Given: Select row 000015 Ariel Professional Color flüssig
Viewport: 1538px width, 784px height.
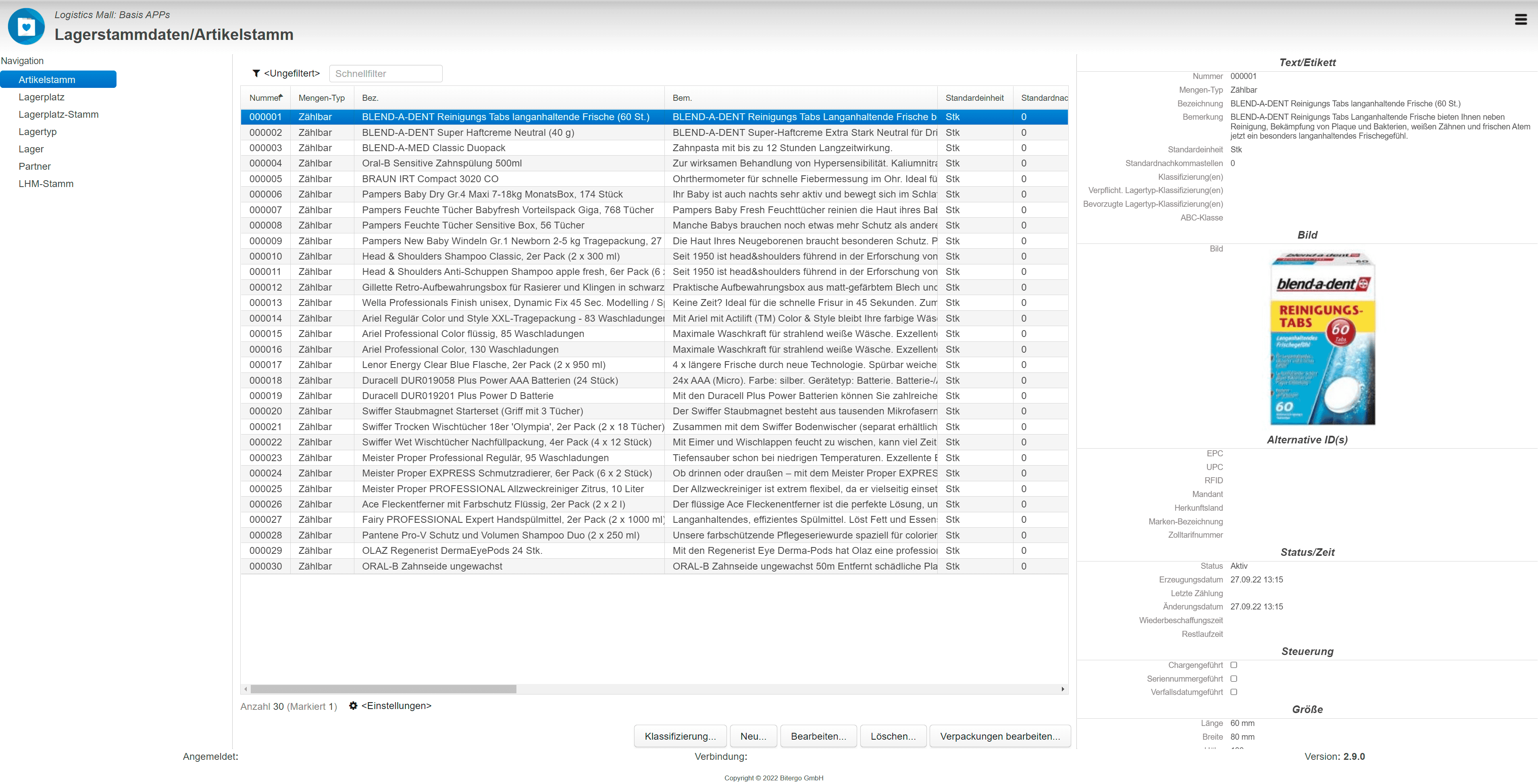Looking at the screenshot, I should pos(654,334).
